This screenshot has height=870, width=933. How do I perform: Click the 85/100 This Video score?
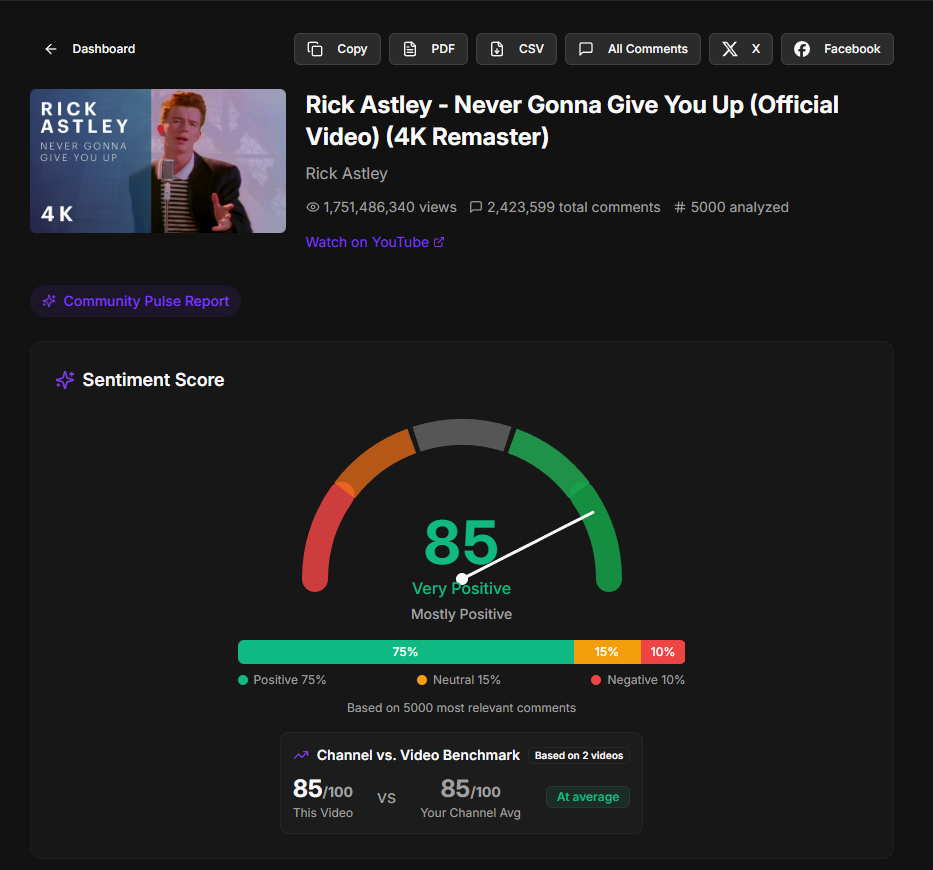[323, 790]
